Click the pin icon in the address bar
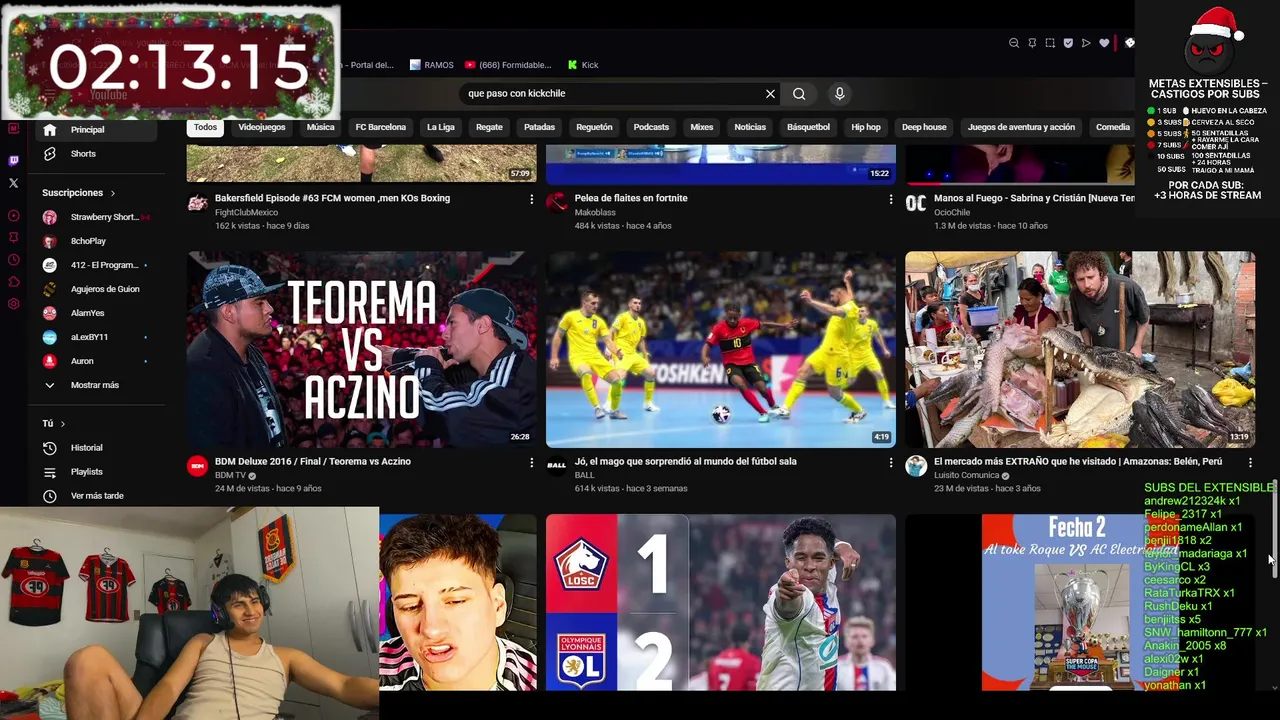This screenshot has width=1280, height=720. click(1032, 43)
